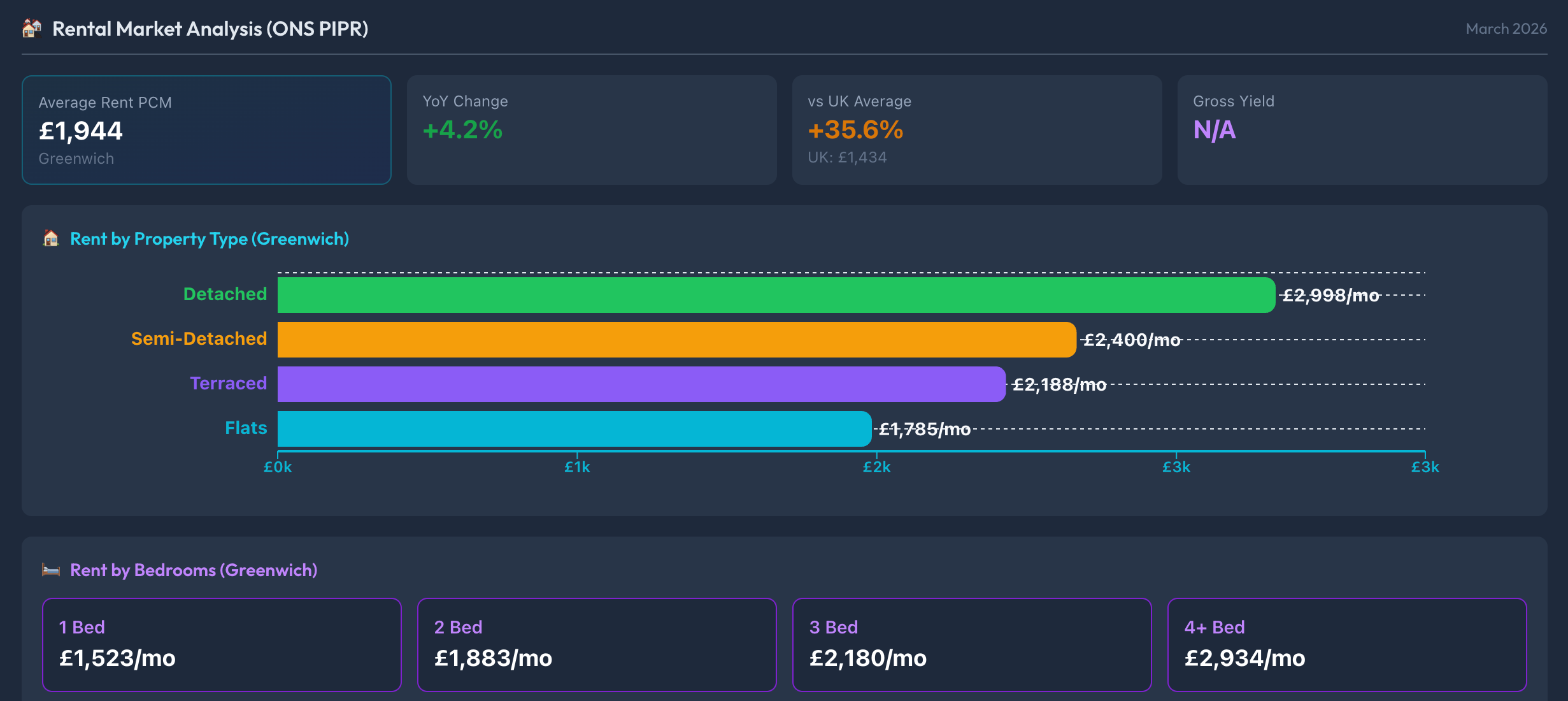Viewport: 1568px width, 701px height.
Task: Select the 1 Bed rent card
Action: [x=222, y=644]
